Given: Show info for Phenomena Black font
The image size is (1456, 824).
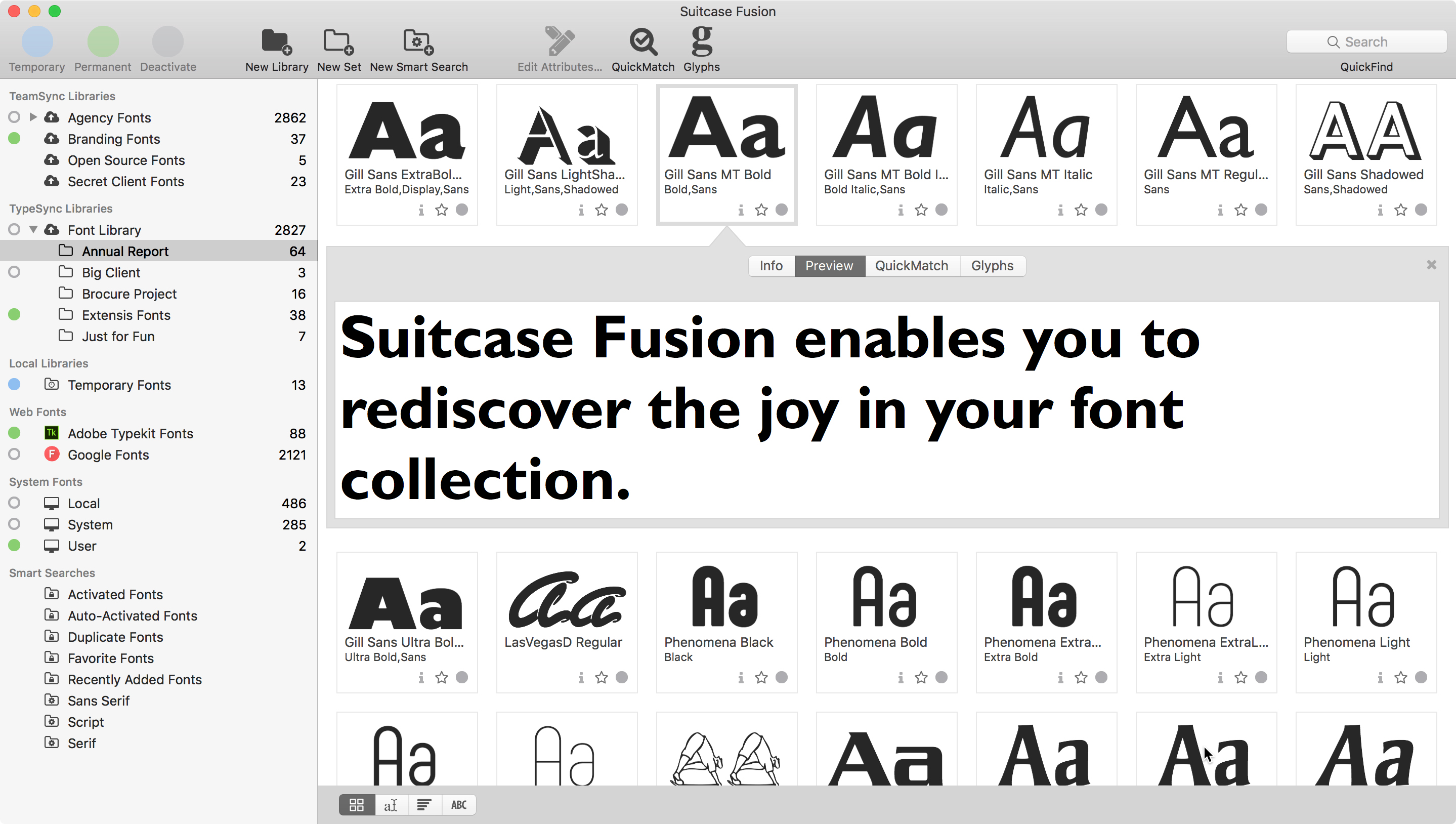Looking at the screenshot, I should coord(741,677).
